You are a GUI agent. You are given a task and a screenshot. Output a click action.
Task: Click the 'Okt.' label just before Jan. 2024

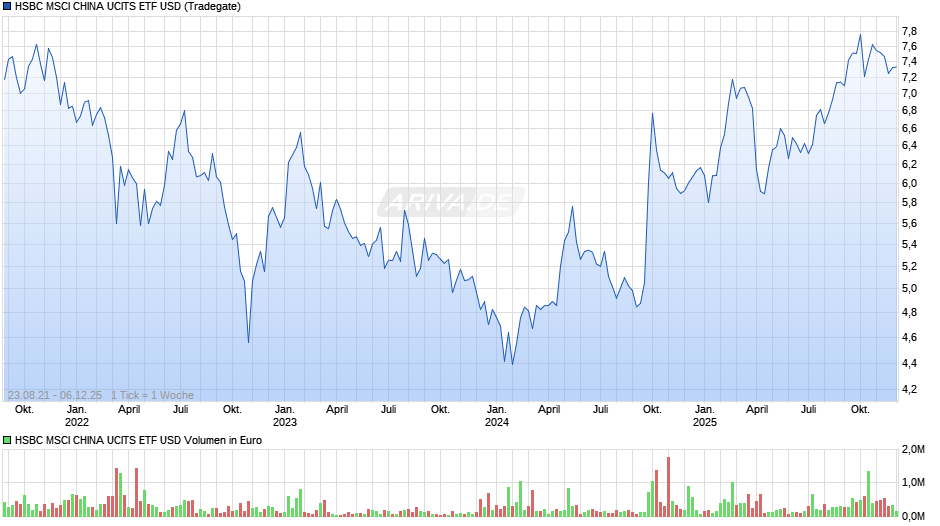click(440, 410)
